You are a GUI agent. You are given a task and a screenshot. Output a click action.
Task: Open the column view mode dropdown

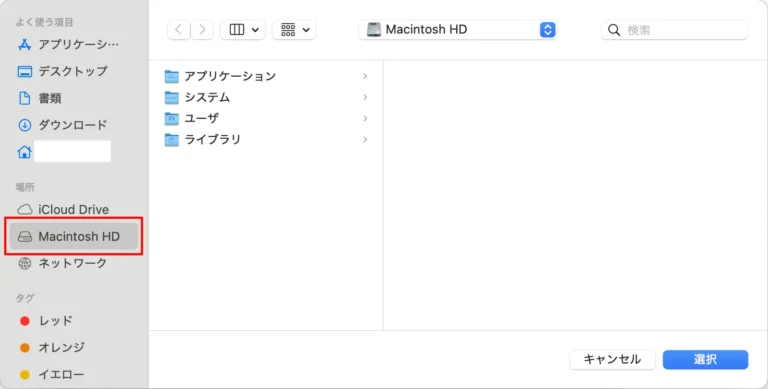(243, 30)
